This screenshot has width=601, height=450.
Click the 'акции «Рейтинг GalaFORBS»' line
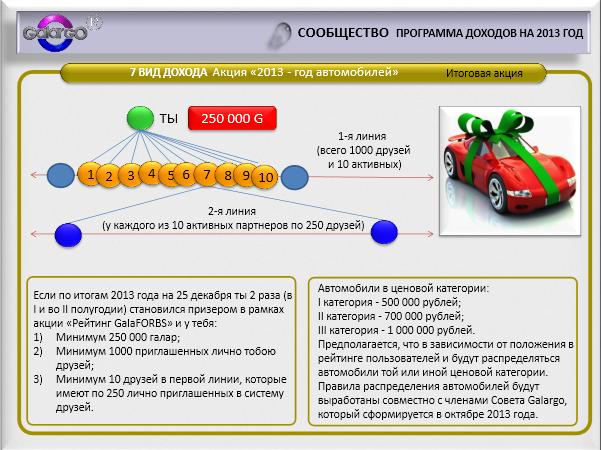tap(125, 323)
